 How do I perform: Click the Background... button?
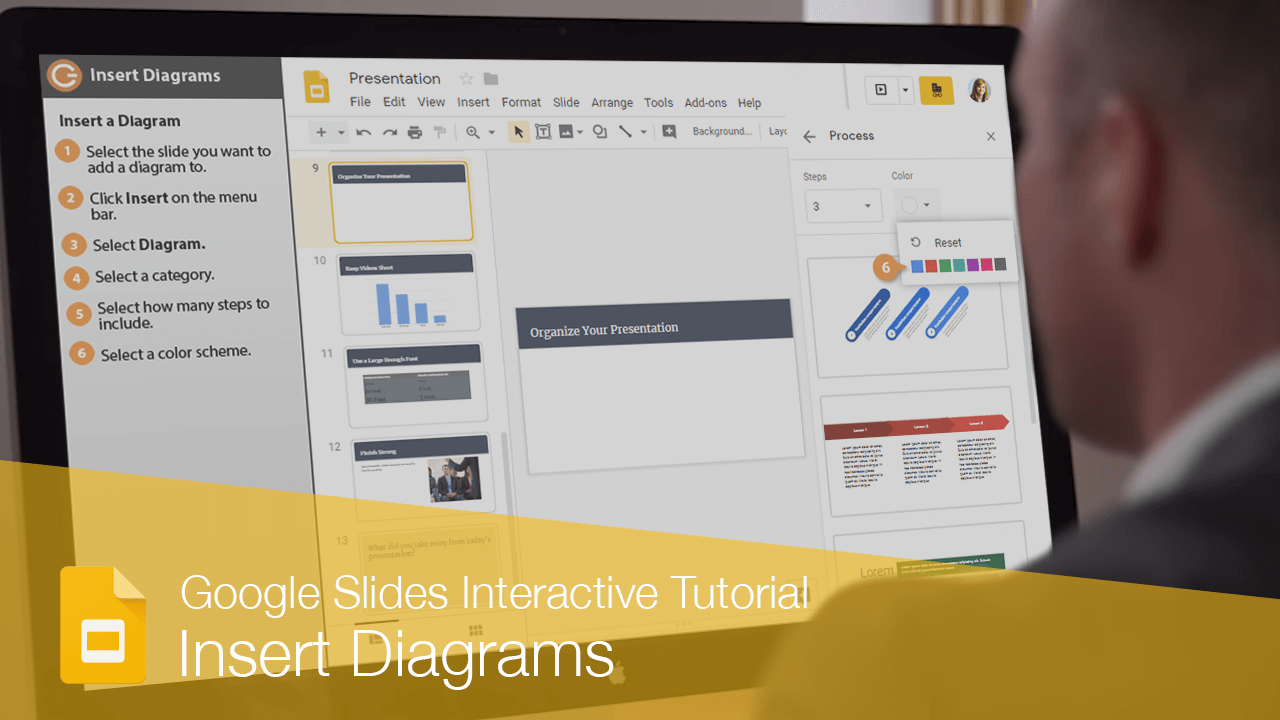721,131
